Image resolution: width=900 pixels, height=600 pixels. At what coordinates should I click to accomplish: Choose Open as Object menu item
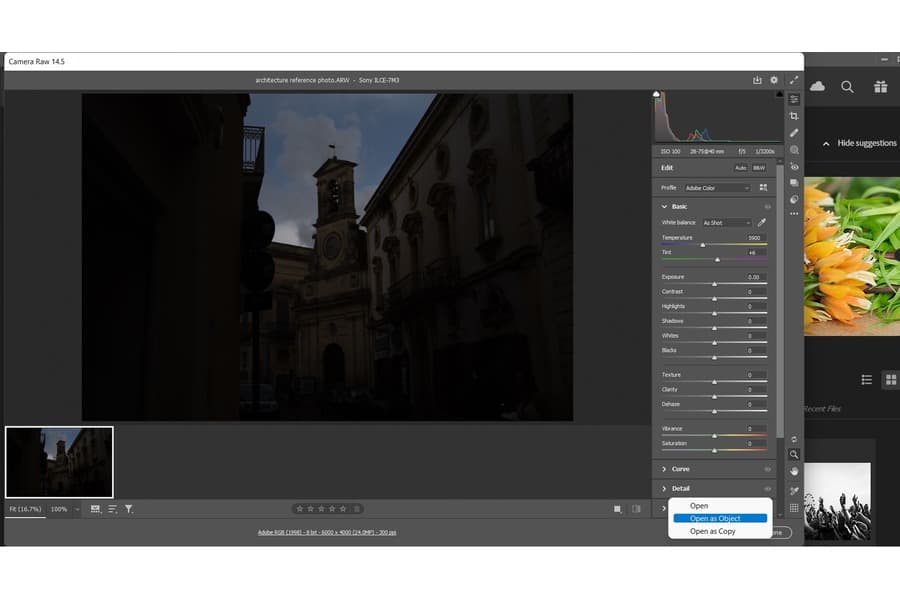(x=720, y=518)
